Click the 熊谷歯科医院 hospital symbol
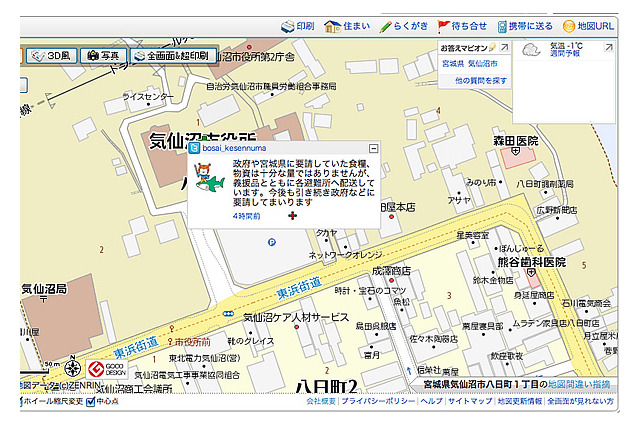 tap(531, 273)
